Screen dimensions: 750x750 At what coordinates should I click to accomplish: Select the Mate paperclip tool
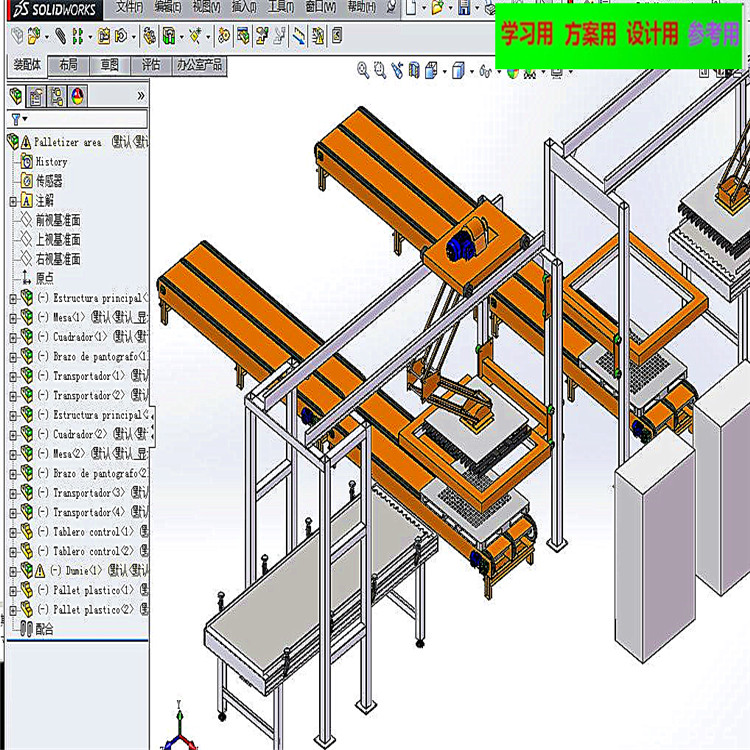coord(61,36)
